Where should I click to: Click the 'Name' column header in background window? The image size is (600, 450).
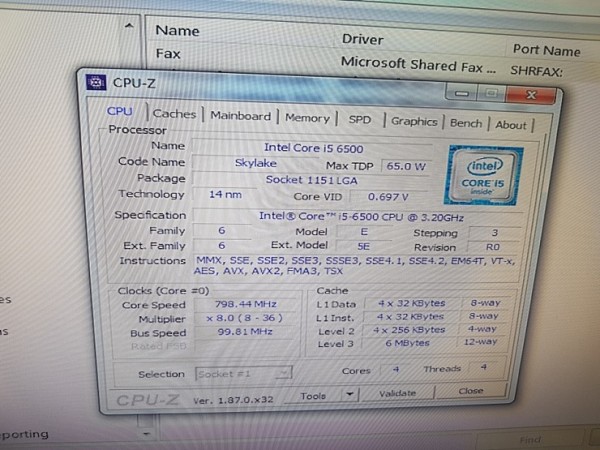coord(177,31)
